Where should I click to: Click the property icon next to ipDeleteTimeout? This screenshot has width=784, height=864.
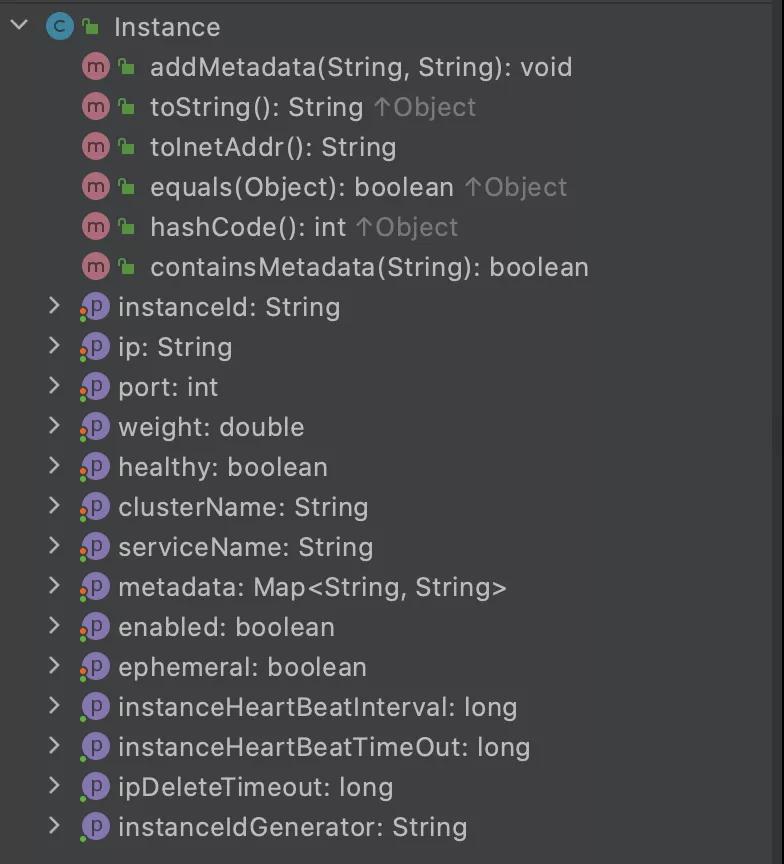[94, 787]
